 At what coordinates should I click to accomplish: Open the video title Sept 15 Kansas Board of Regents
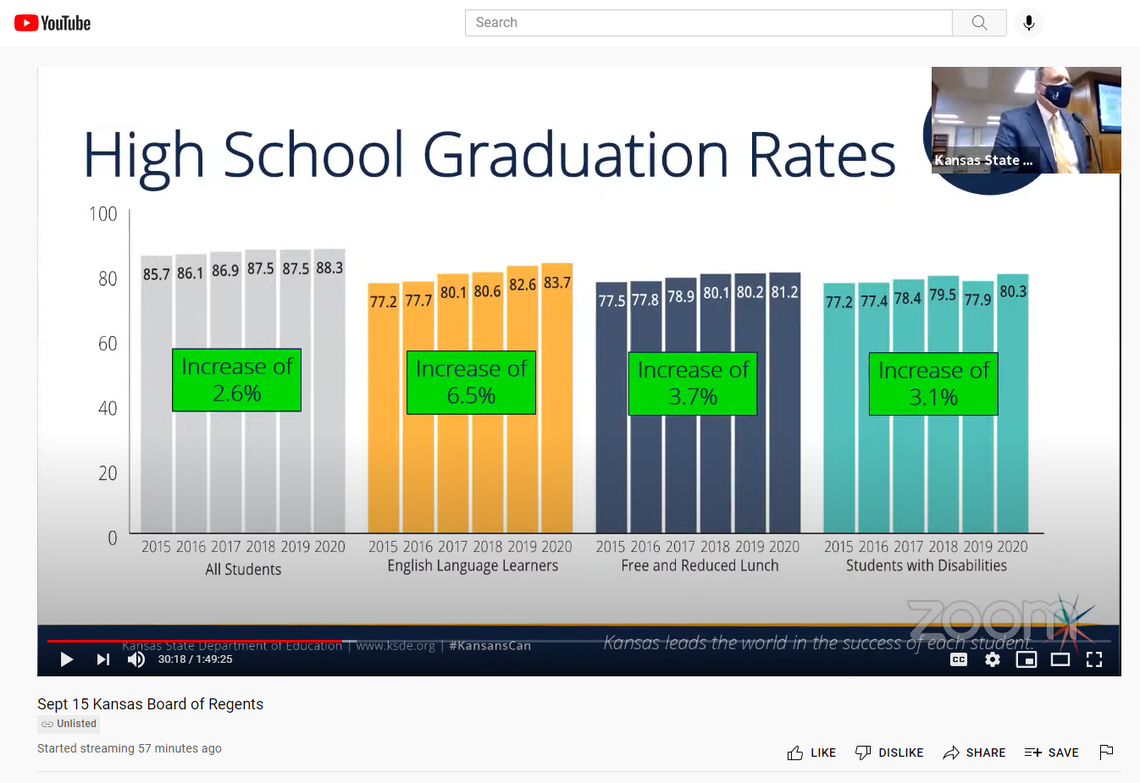click(150, 704)
